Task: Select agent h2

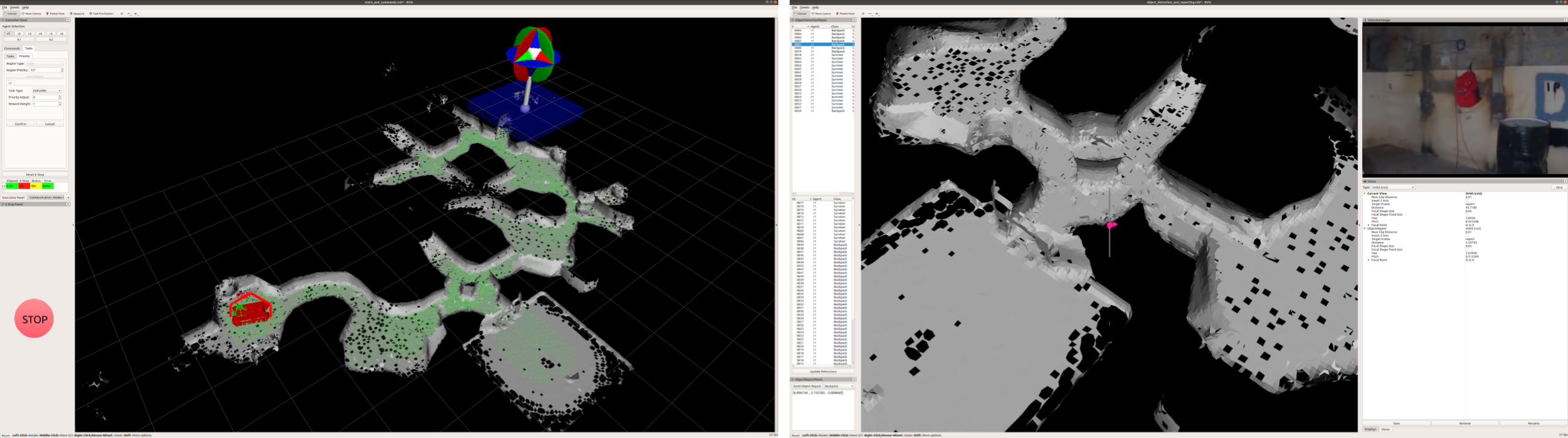Action: click(x=51, y=39)
